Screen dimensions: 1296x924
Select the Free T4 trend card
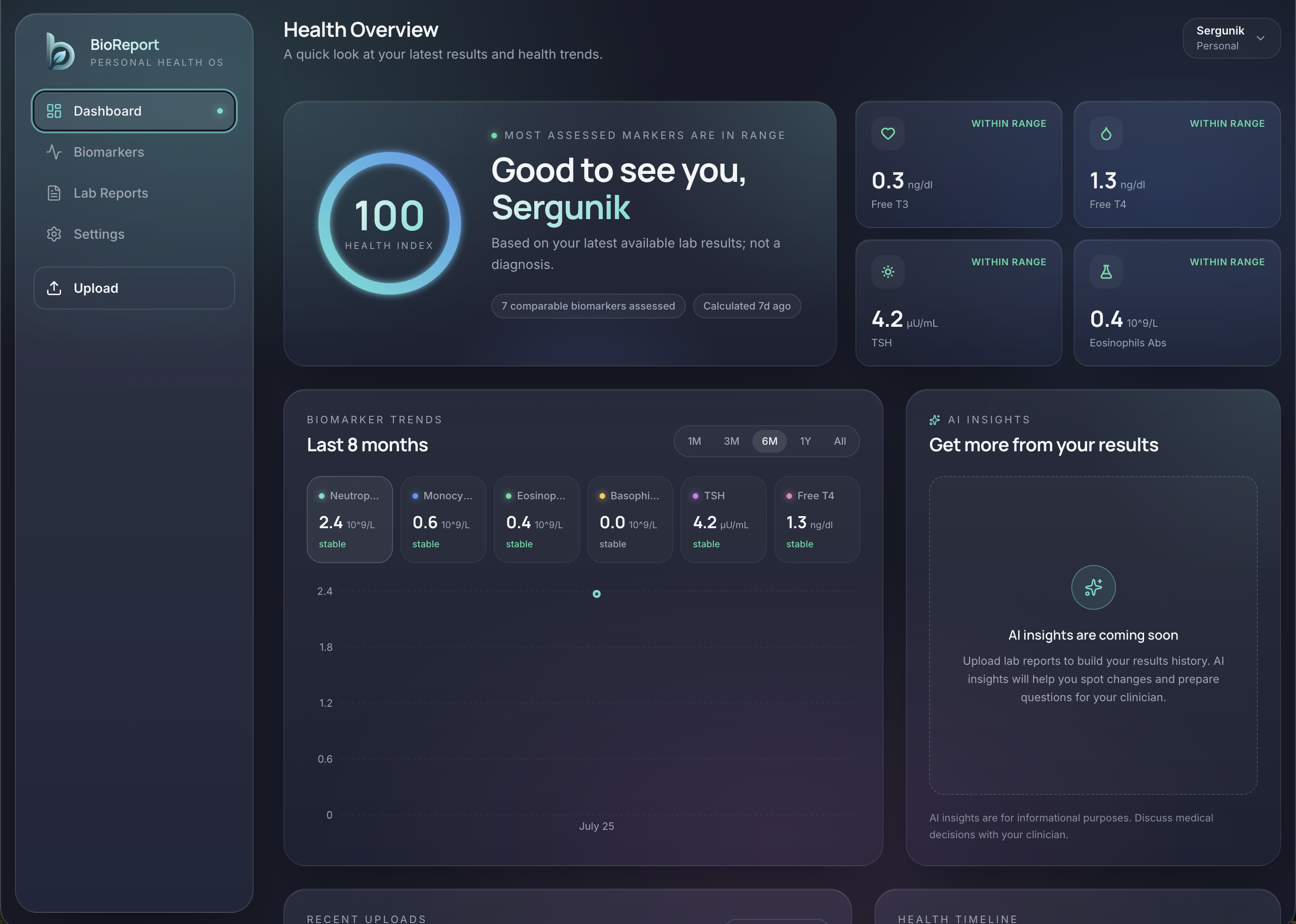pos(817,519)
